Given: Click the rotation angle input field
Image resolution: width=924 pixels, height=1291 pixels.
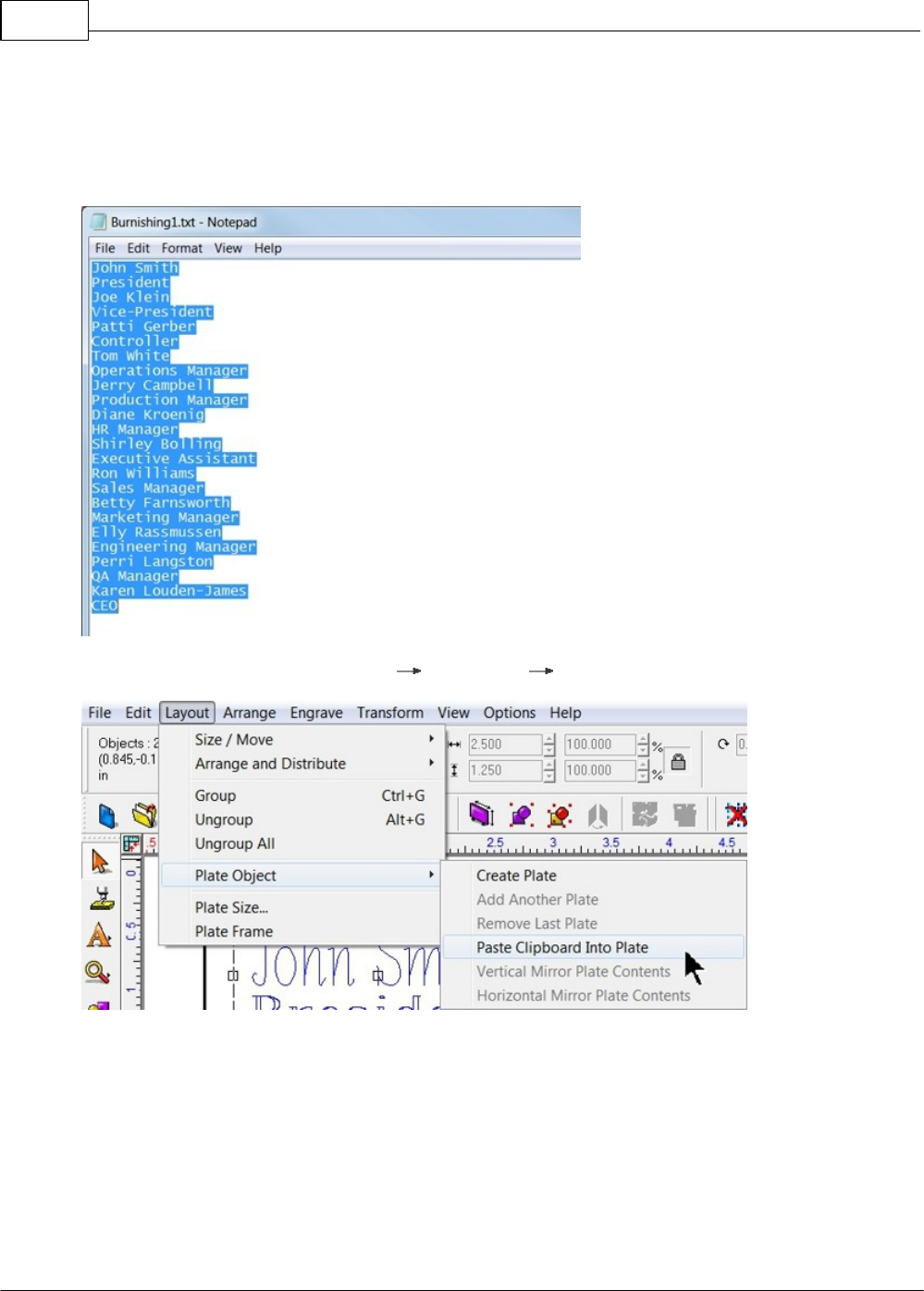Looking at the screenshot, I should (x=742, y=744).
